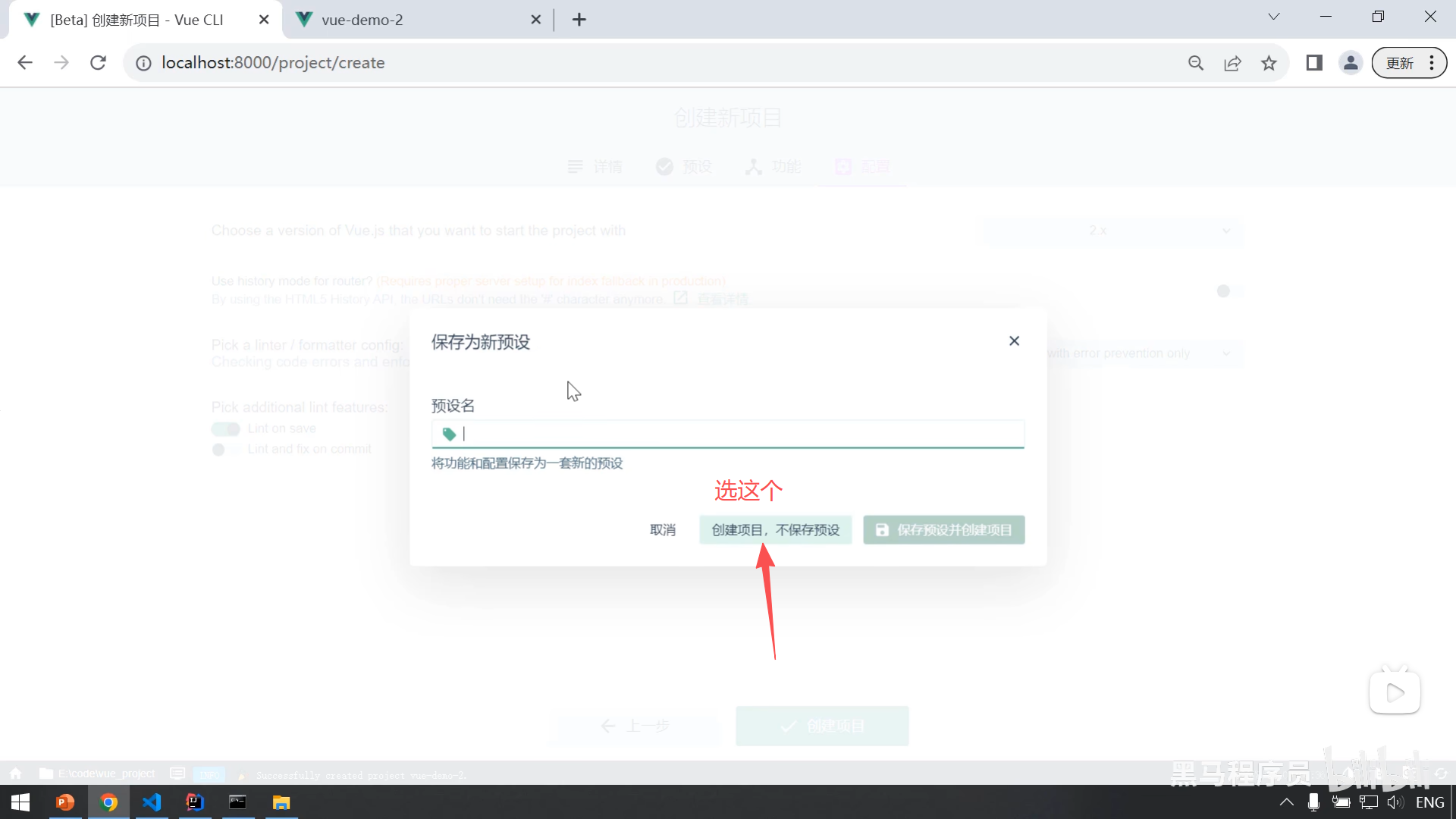Open Visual Studio Code from taskbar
The height and width of the screenshot is (819, 1456).
click(152, 802)
